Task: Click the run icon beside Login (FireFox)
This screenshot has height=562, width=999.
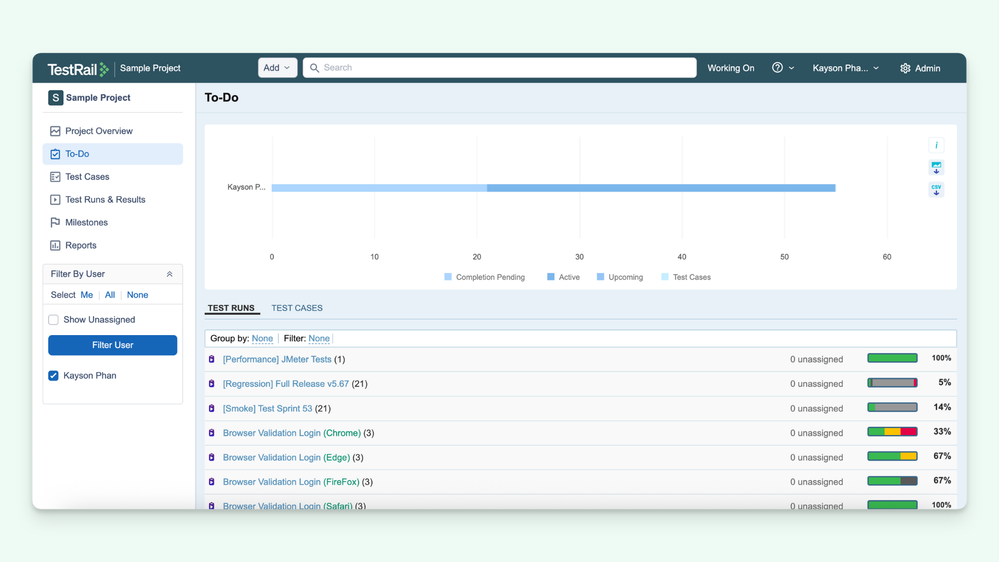Action: tap(212, 482)
